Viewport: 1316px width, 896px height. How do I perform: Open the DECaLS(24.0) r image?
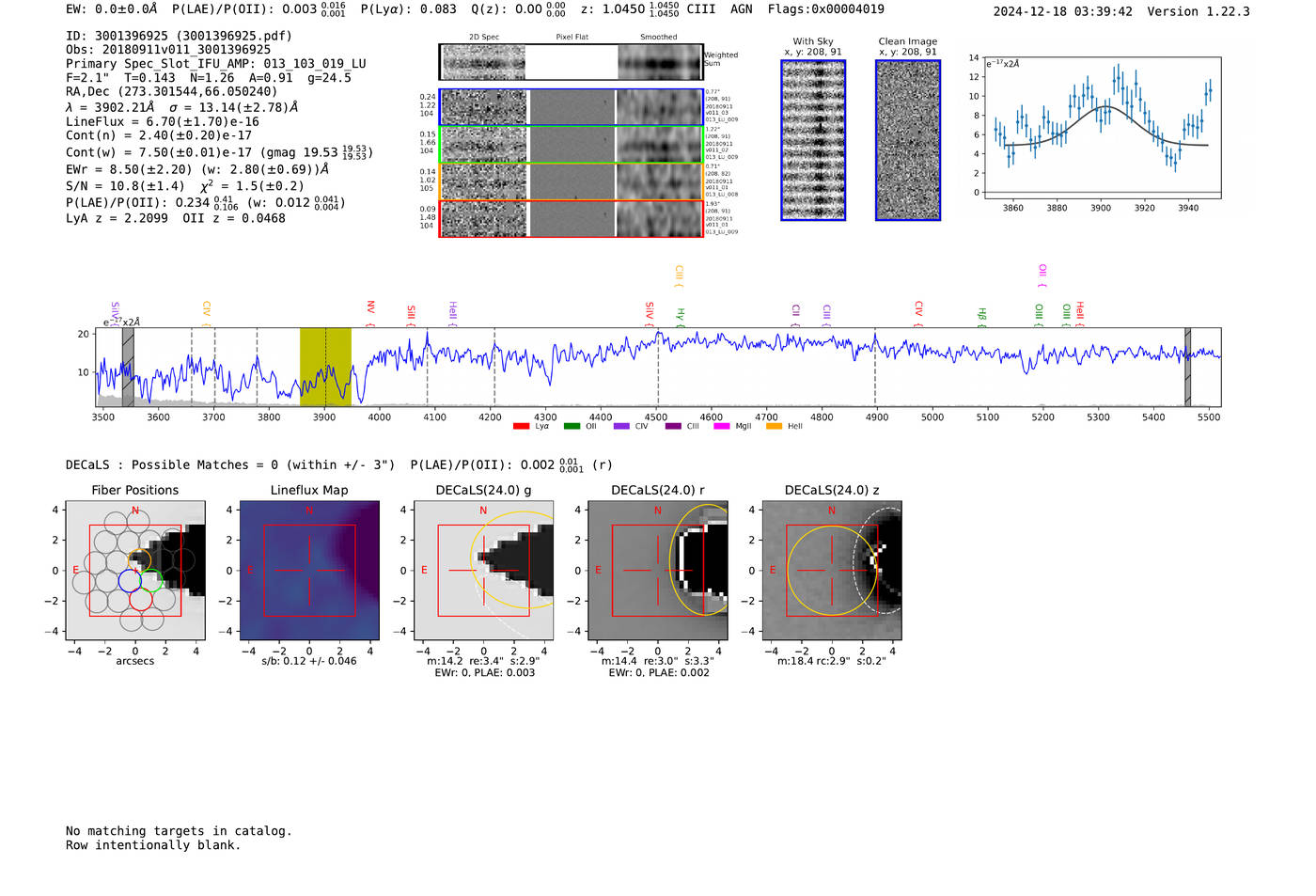[x=658, y=570]
